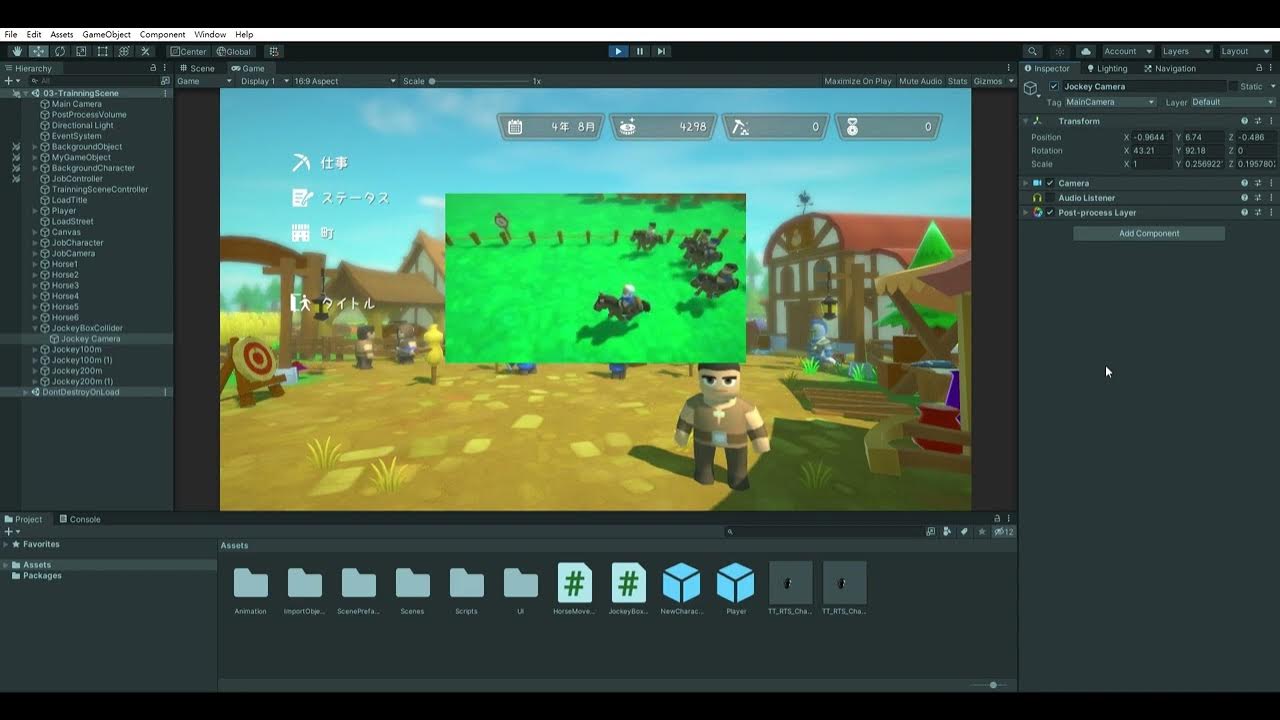Click the Add Component button
The height and width of the screenshot is (720, 1280).
(1149, 233)
